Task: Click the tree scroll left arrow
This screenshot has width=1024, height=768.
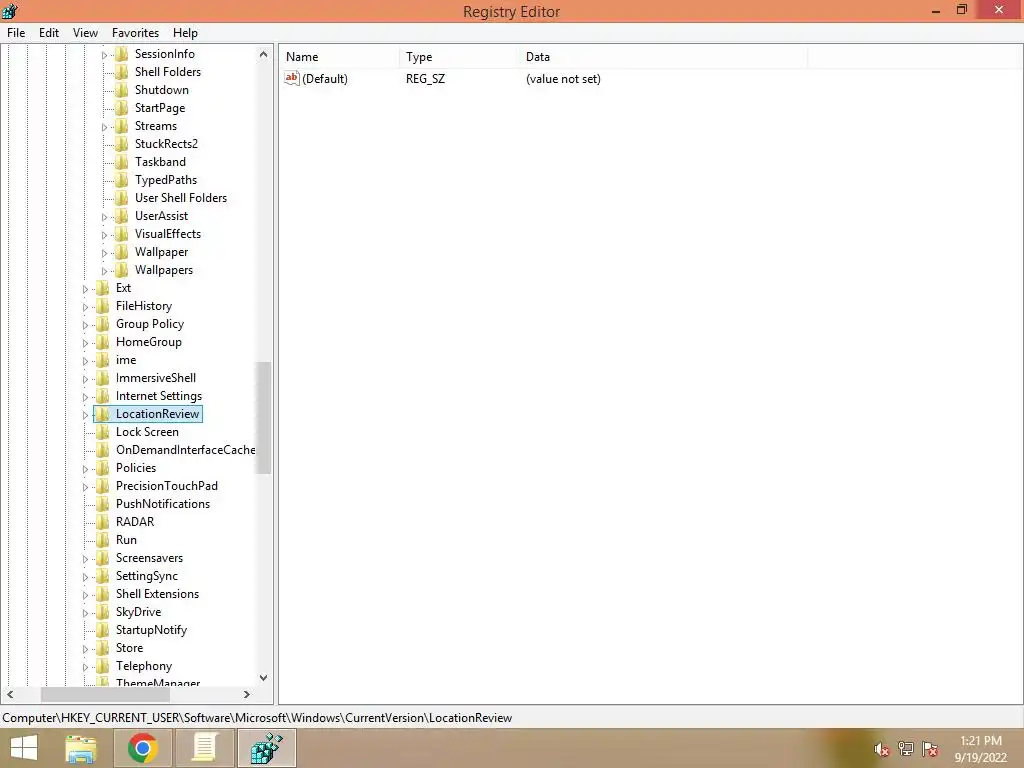Action: (x=10, y=694)
